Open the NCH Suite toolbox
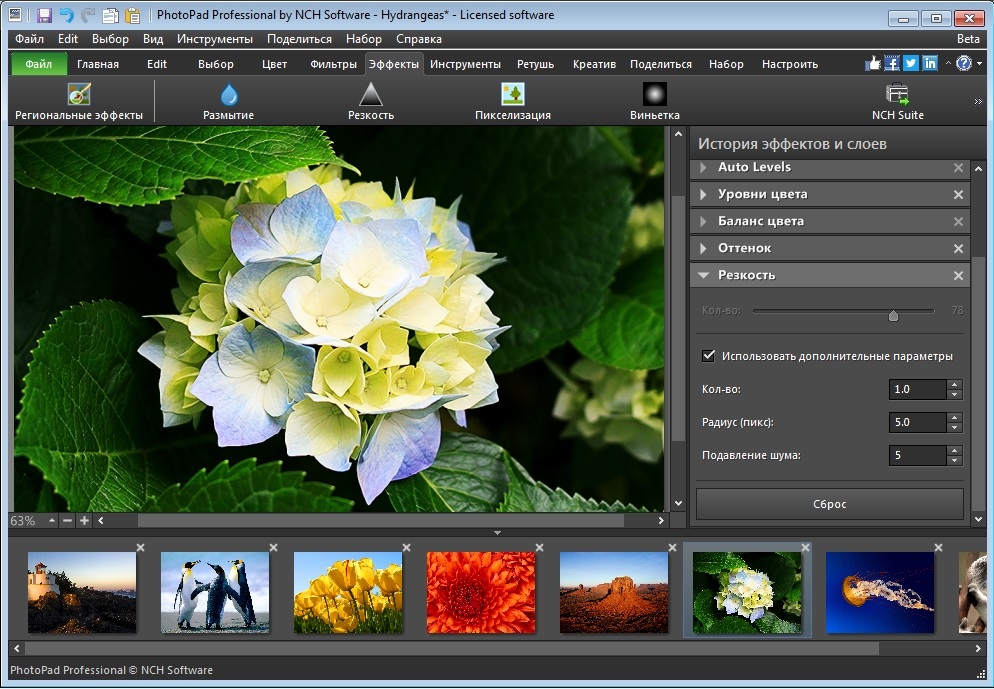This screenshot has width=994, height=689. [897, 101]
